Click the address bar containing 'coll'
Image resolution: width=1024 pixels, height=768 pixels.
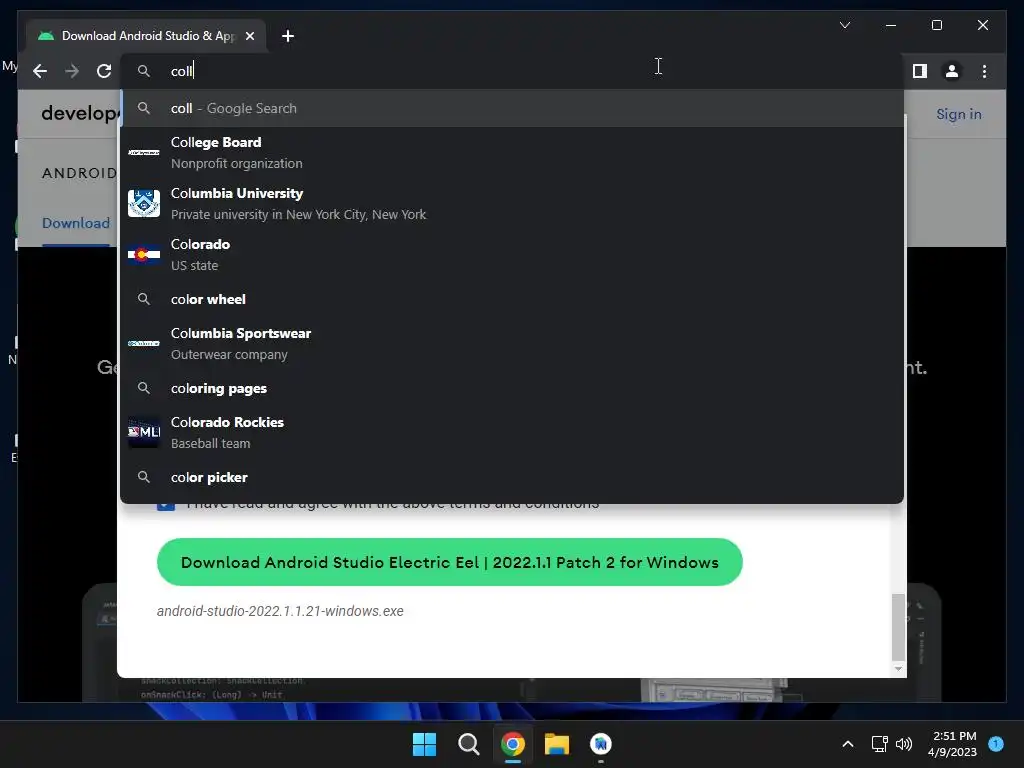pyautogui.click(x=513, y=71)
